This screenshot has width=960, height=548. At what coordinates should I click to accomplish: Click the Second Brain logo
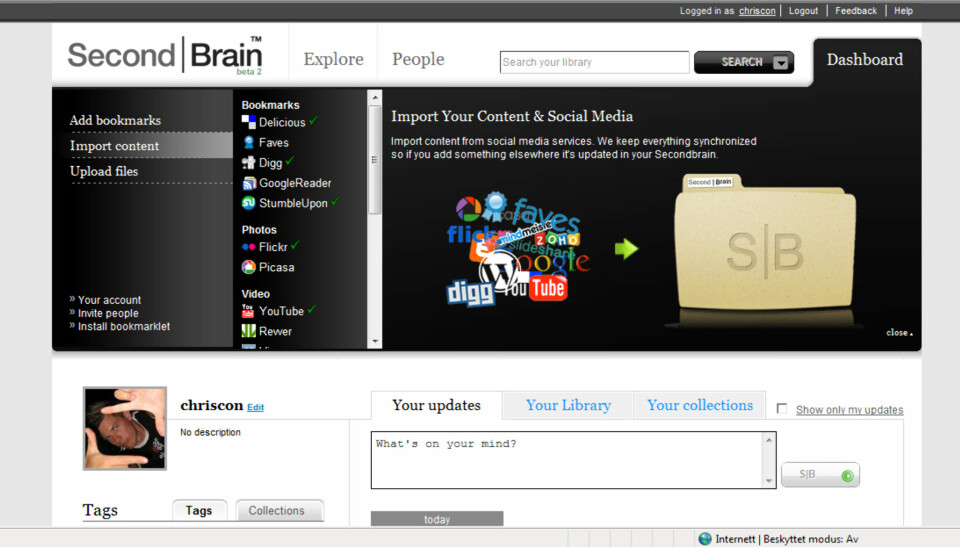pos(165,56)
